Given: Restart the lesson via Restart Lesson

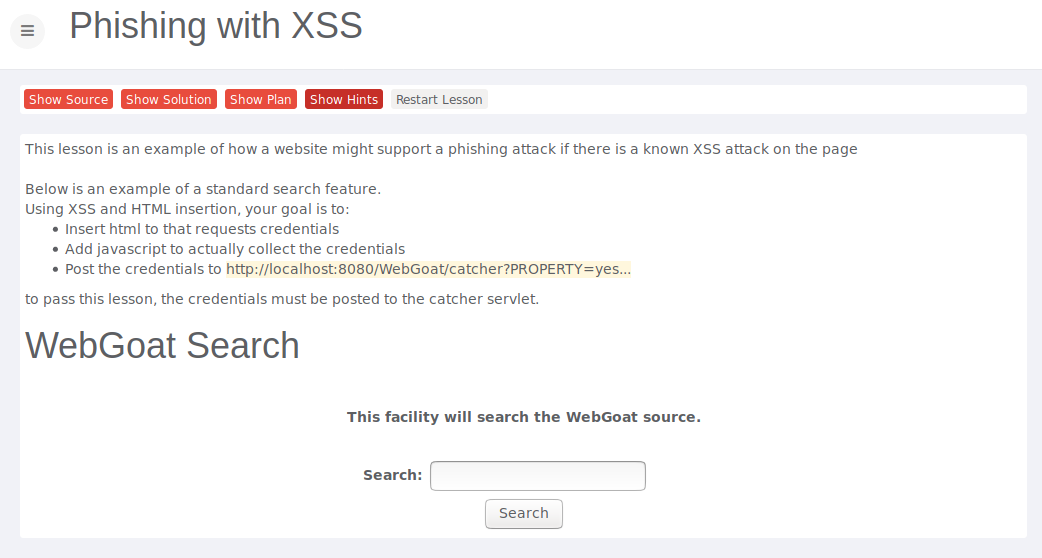Looking at the screenshot, I should 439,100.
